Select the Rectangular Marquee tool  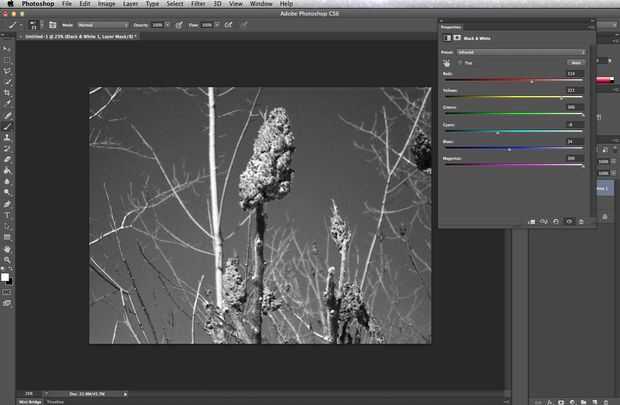click(x=7, y=60)
